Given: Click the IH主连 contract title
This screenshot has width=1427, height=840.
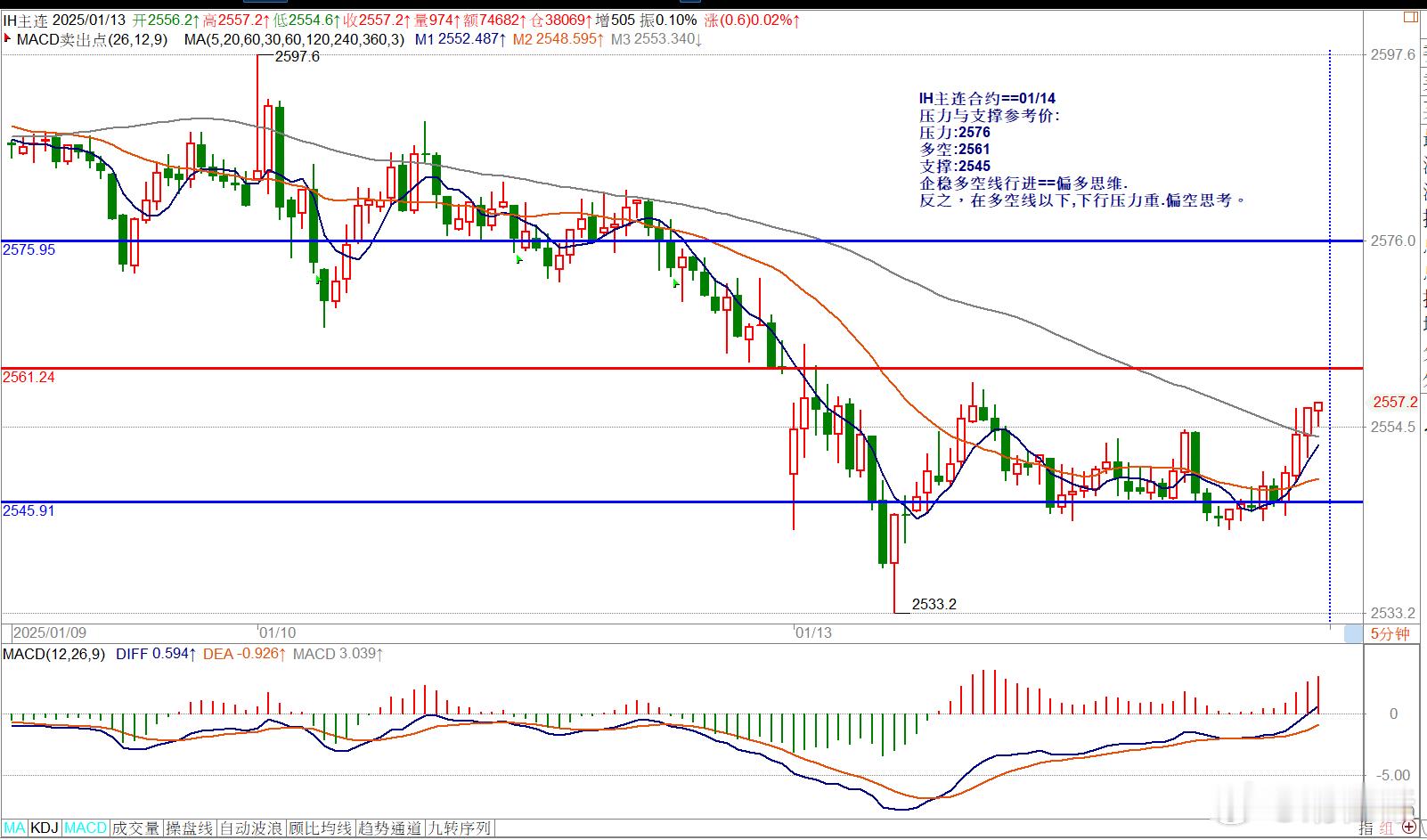Looking at the screenshot, I should click(x=26, y=20).
